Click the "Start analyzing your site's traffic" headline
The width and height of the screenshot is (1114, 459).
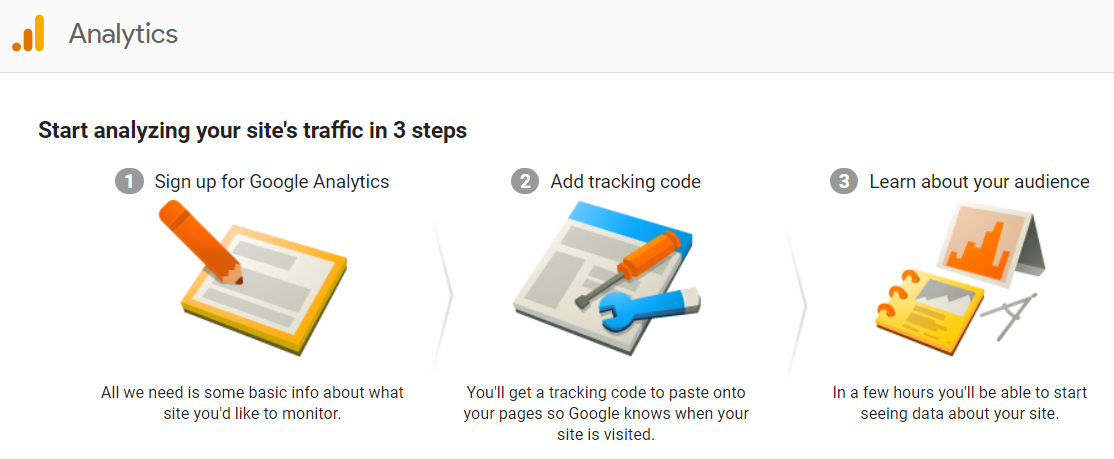click(x=252, y=131)
